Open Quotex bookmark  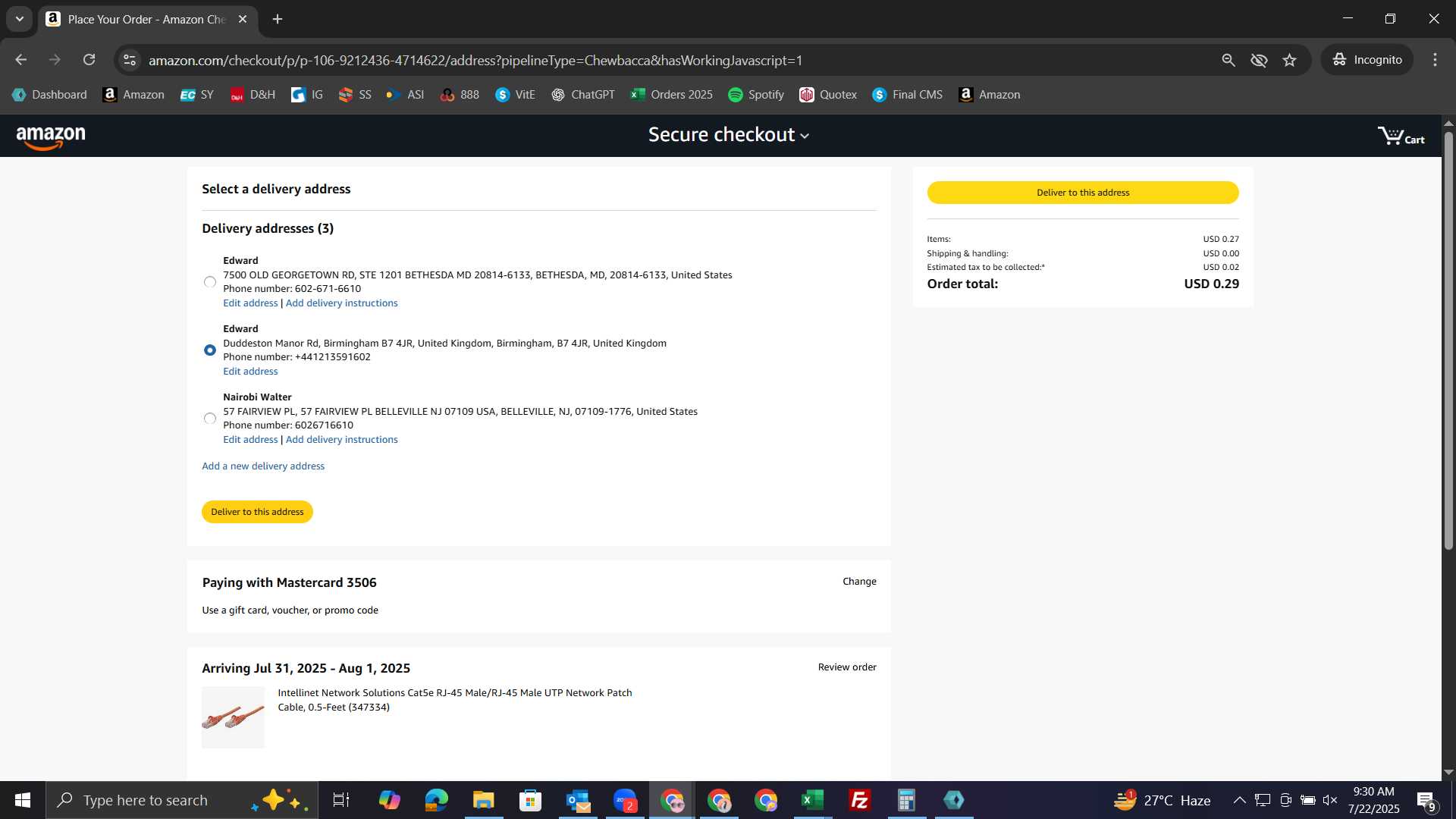pyautogui.click(x=828, y=95)
